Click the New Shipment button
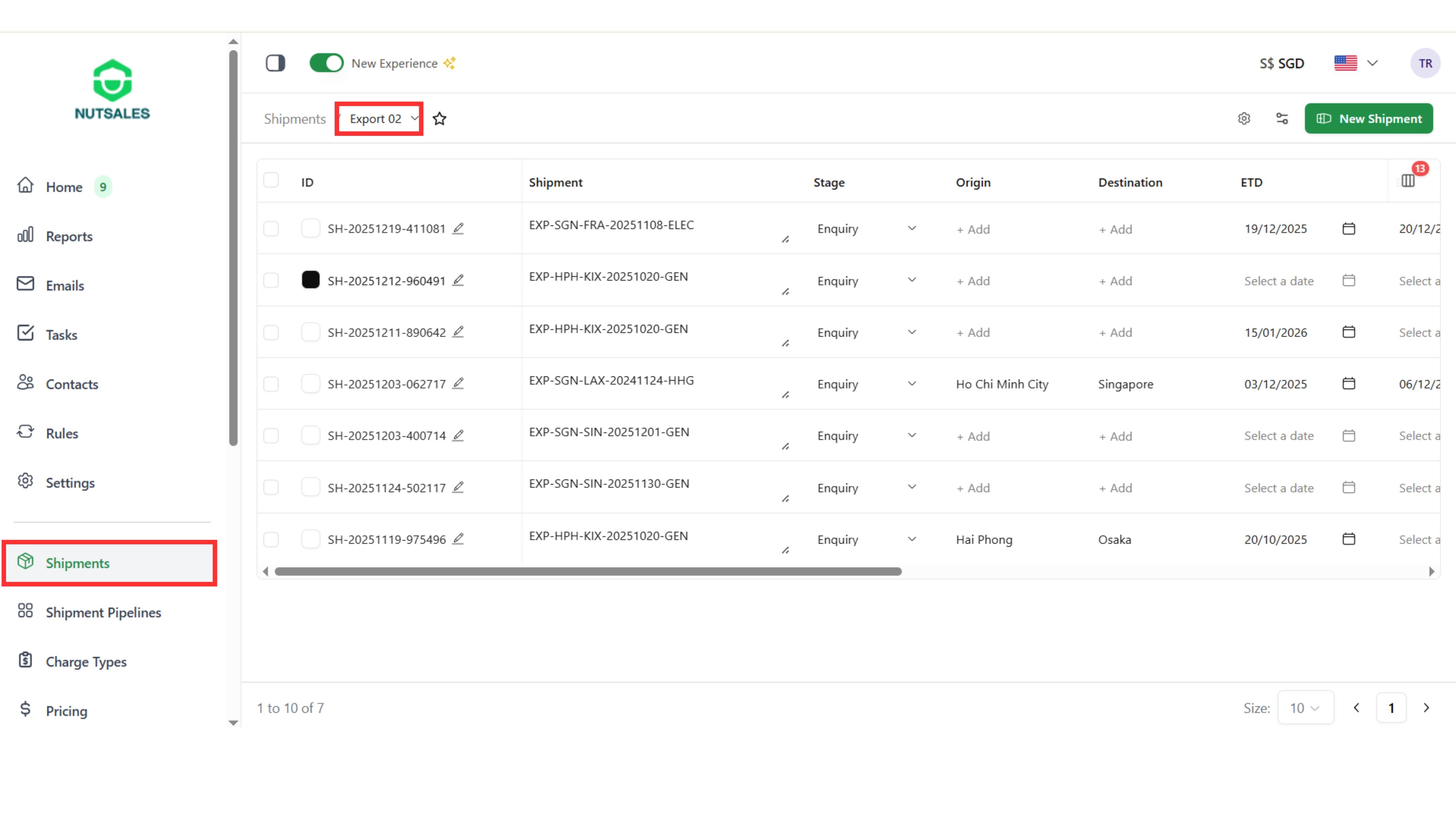This screenshot has height=819, width=1456. click(x=1368, y=119)
